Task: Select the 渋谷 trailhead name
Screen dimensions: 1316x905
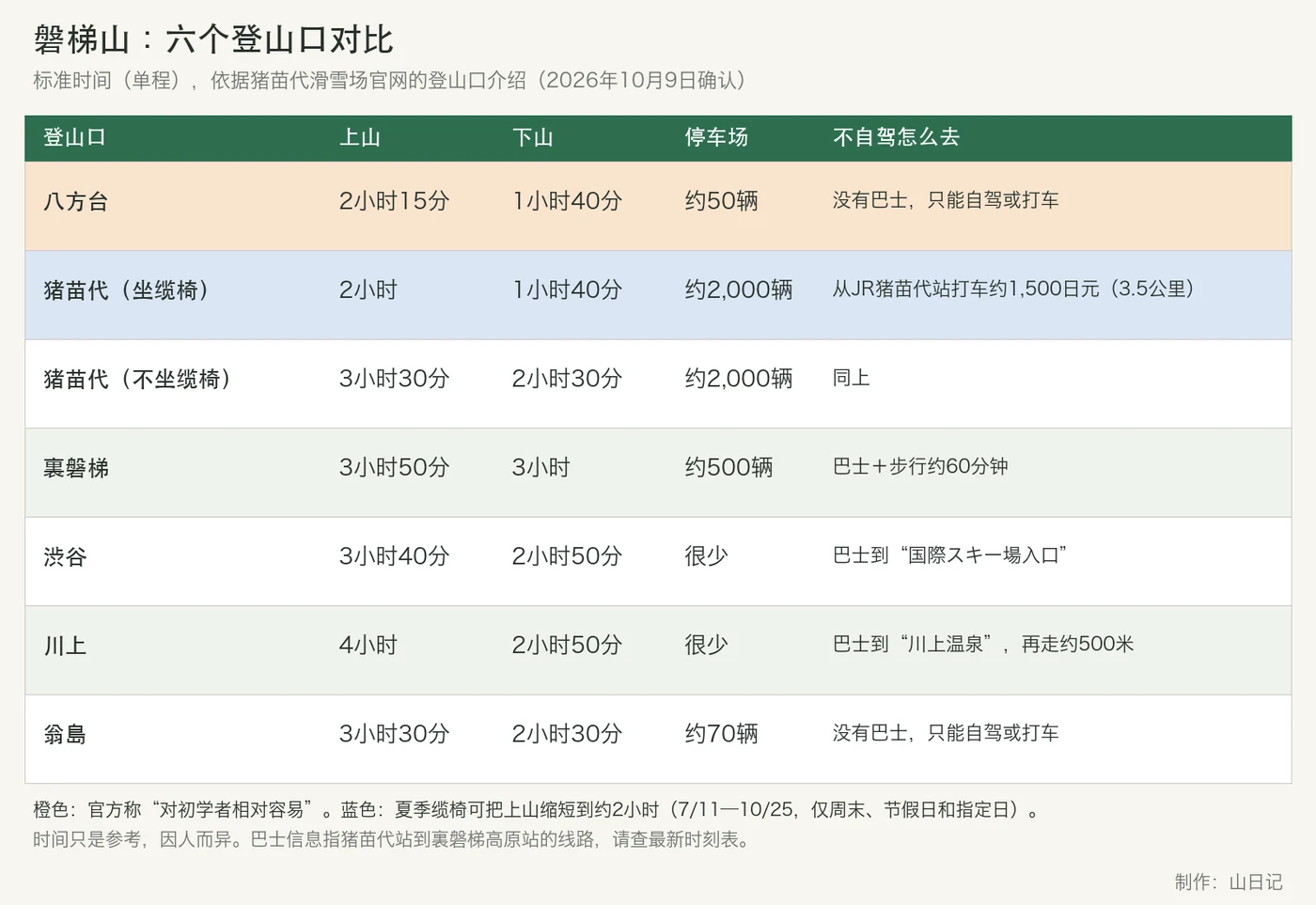Action: tap(65, 556)
